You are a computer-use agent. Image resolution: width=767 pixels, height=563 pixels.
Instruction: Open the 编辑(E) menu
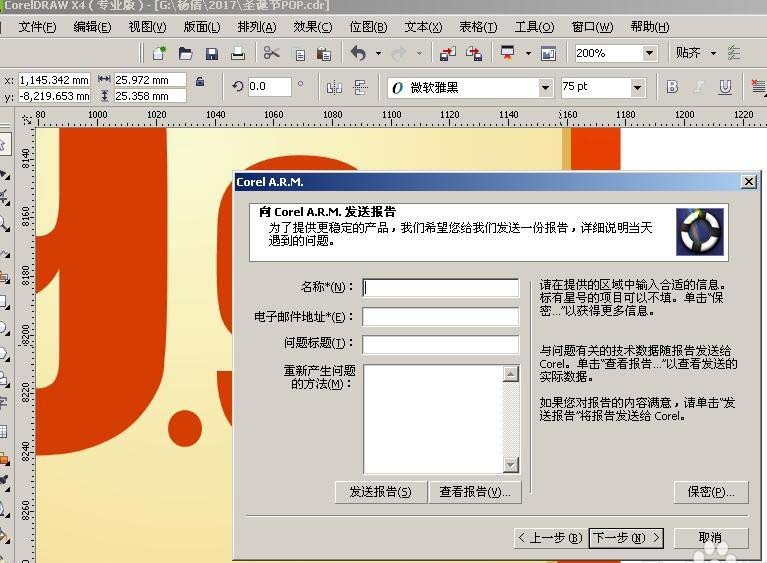(92, 27)
